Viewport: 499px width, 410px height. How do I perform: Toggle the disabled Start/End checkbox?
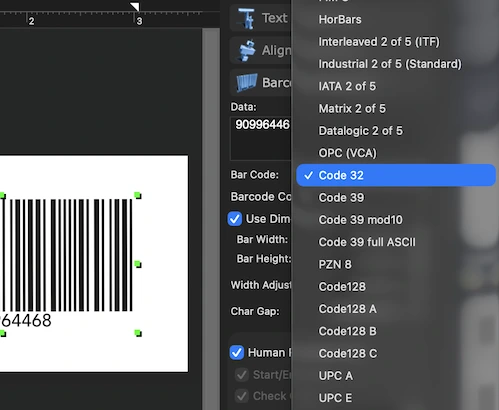coord(241,375)
